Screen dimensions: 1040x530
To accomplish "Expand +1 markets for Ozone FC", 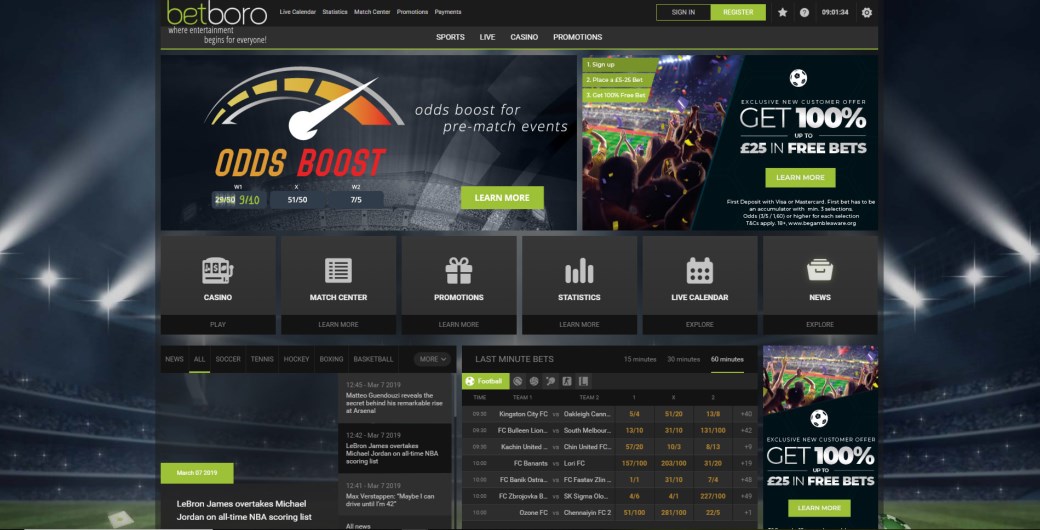I will [x=746, y=513].
